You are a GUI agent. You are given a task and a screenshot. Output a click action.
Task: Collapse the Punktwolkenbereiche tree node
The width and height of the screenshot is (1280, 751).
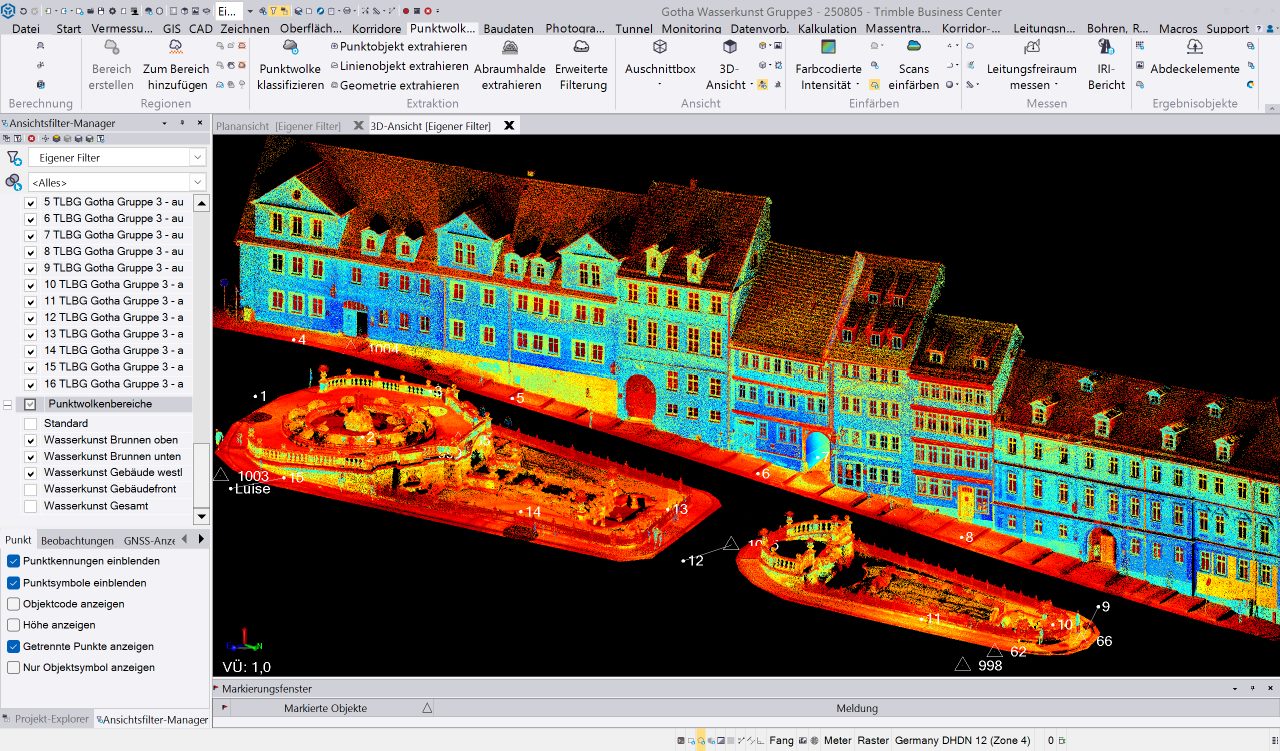tap(8, 405)
